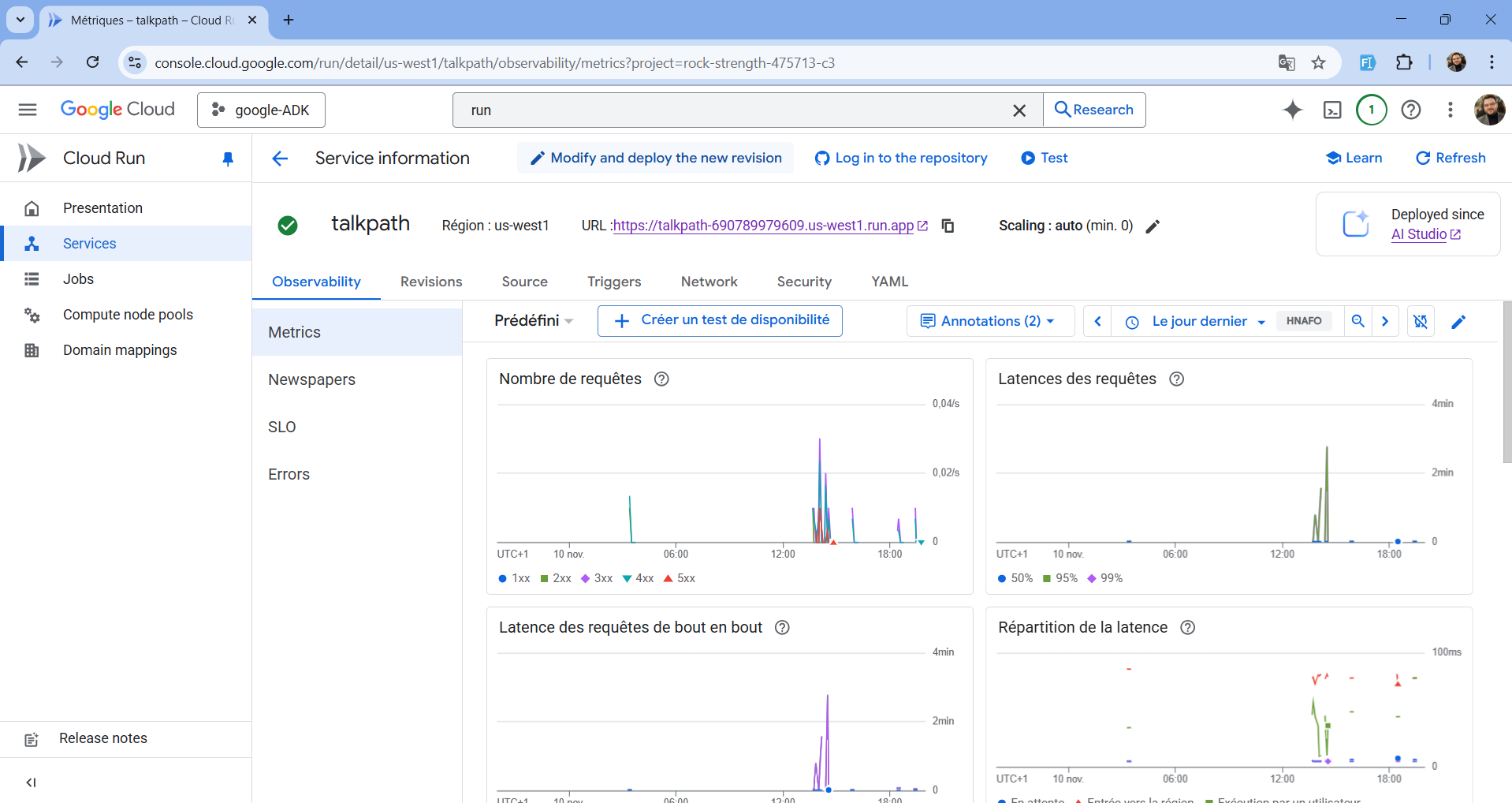Expand the Annotations (2) dropdown
The image size is (1512, 803).
click(x=990, y=321)
